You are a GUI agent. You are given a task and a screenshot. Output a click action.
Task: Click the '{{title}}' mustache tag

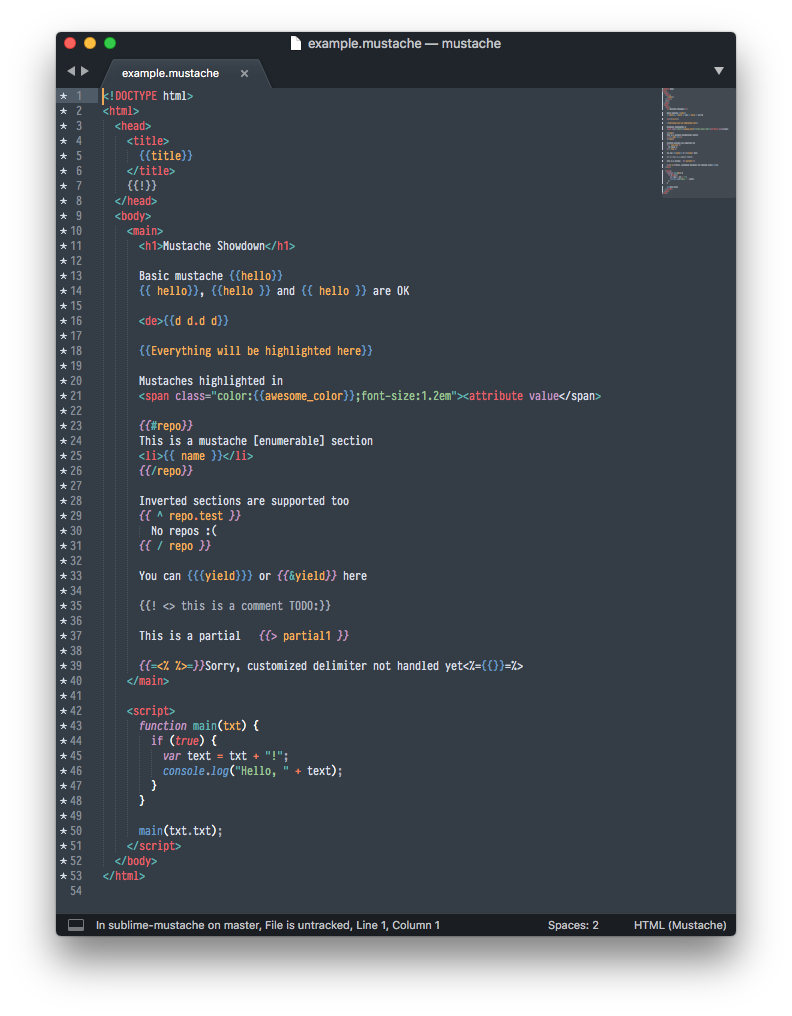tap(166, 156)
